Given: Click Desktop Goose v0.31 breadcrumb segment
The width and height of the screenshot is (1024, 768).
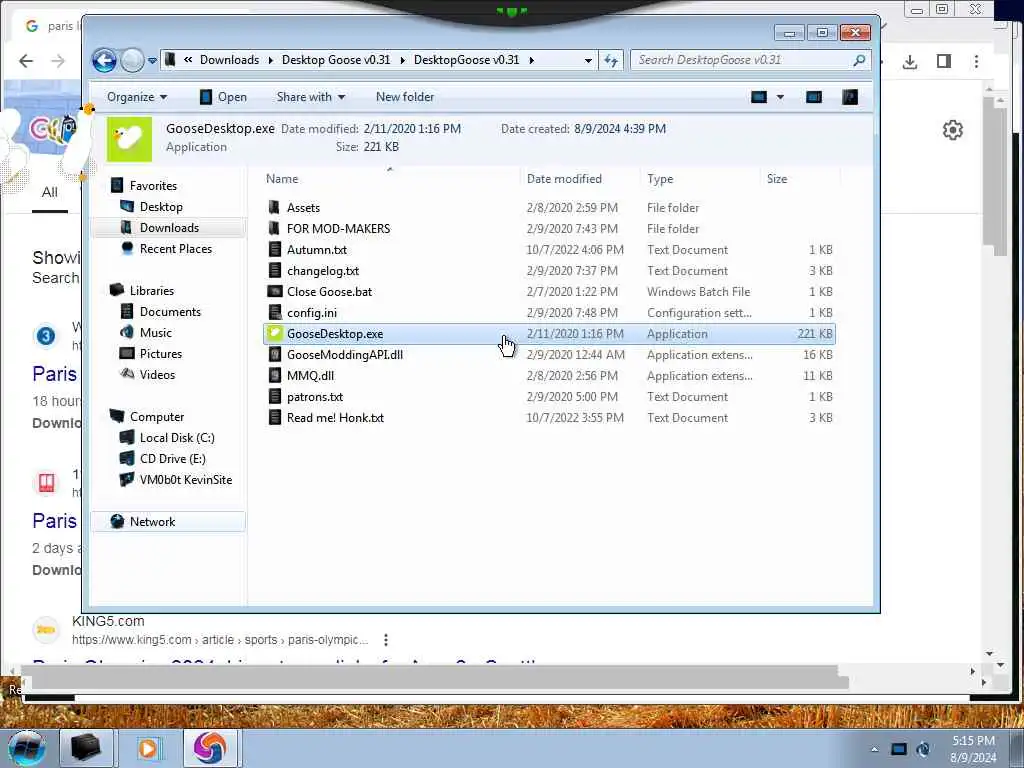Looking at the screenshot, I should point(336,60).
